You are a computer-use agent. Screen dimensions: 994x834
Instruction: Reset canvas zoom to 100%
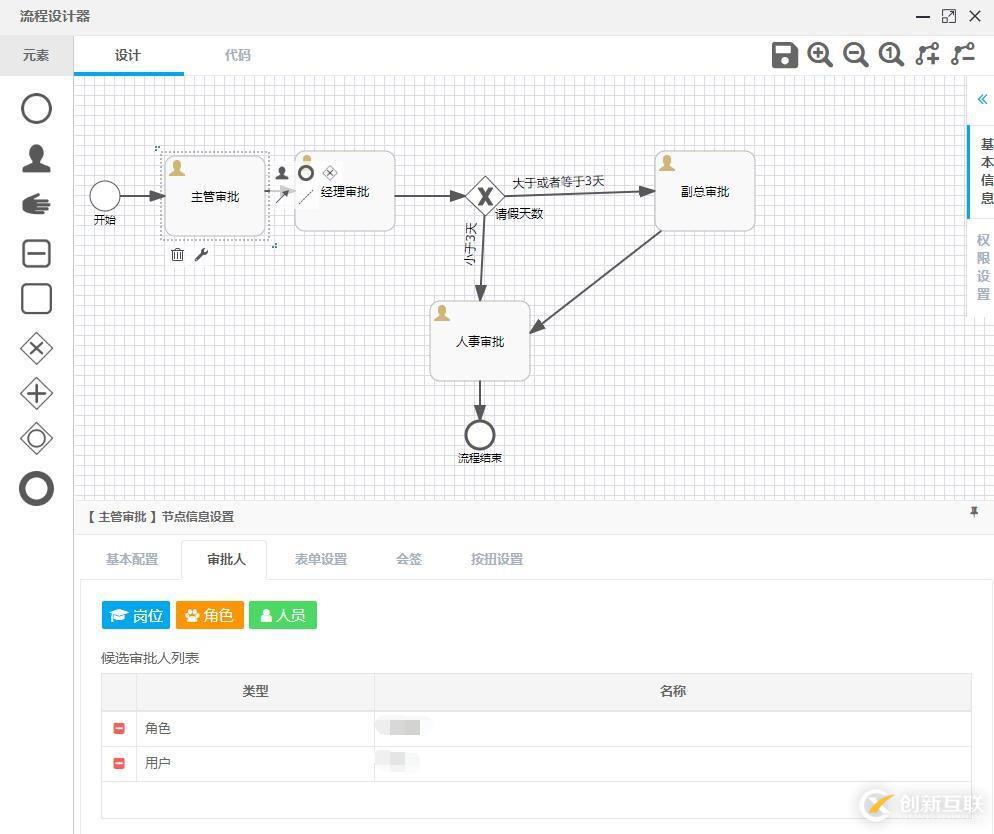891,55
